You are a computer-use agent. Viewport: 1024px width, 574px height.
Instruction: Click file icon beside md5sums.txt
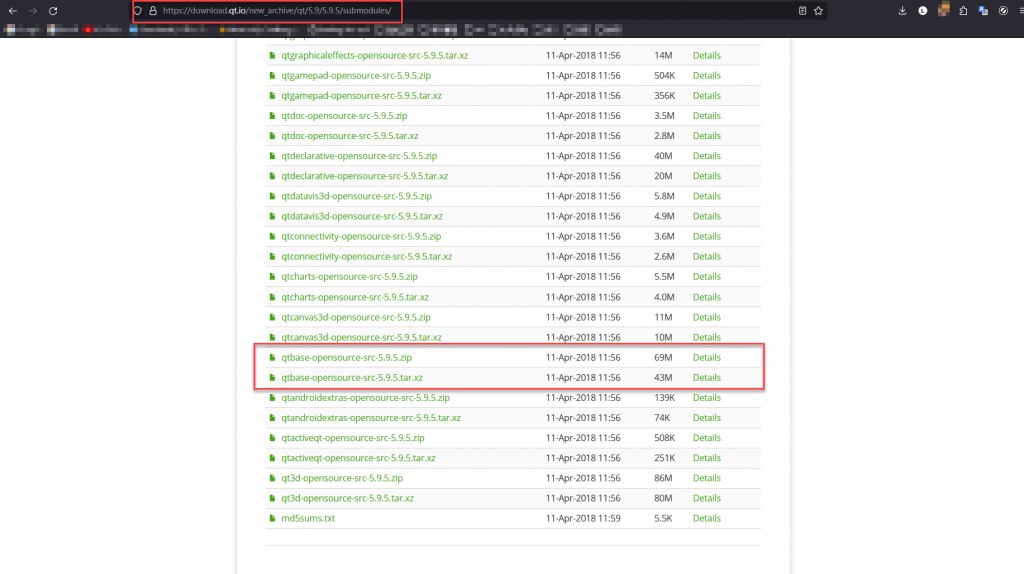coord(272,518)
